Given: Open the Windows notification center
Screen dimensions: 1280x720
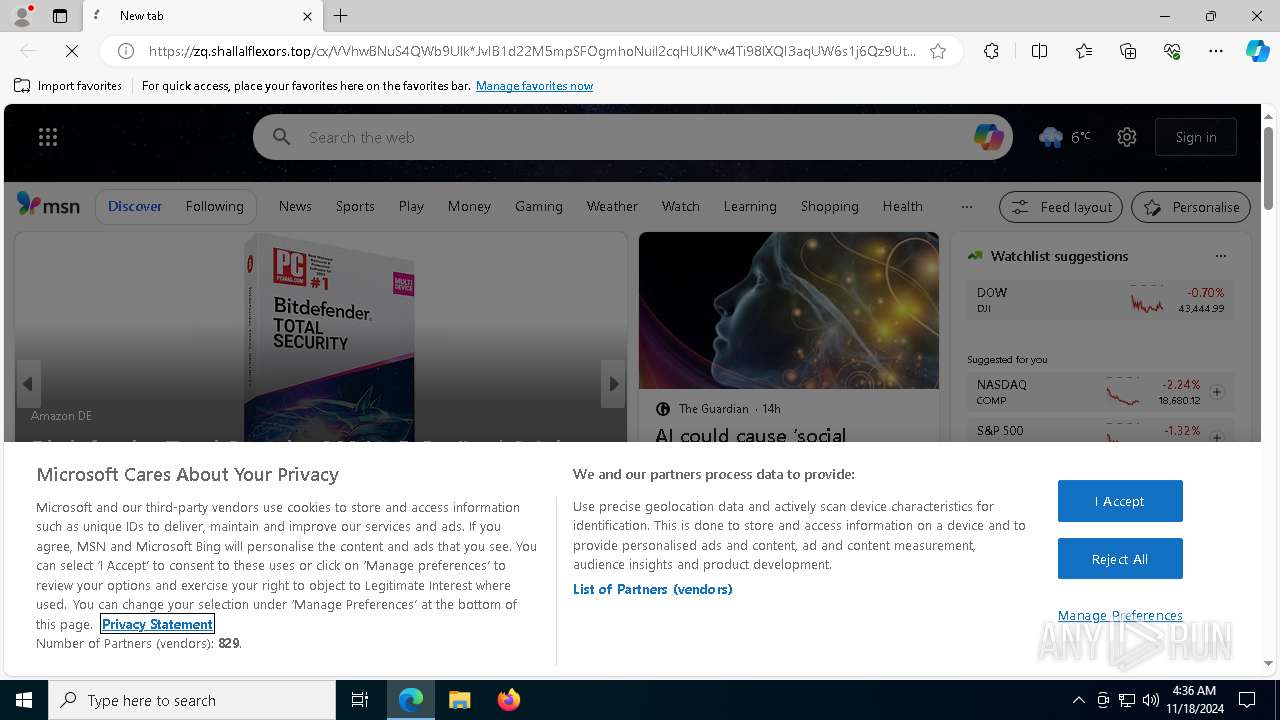Looking at the screenshot, I should 1247,700.
